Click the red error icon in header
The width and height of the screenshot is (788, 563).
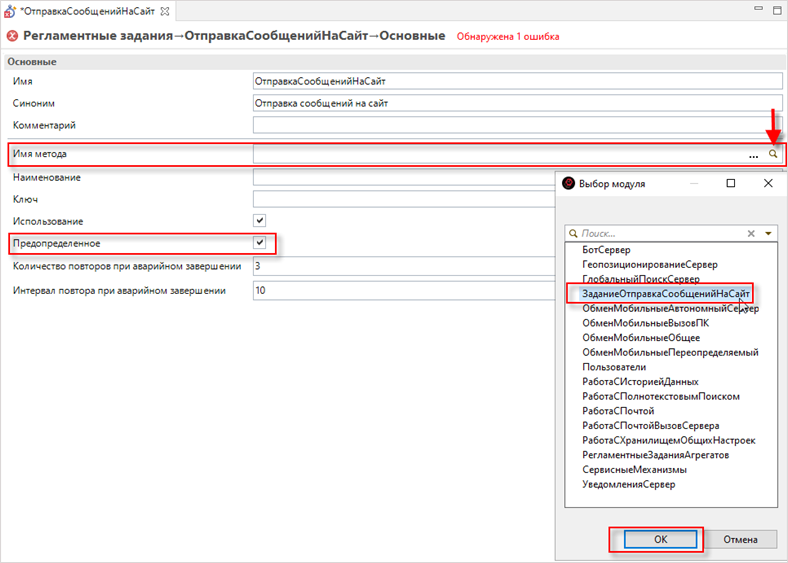click(12, 36)
